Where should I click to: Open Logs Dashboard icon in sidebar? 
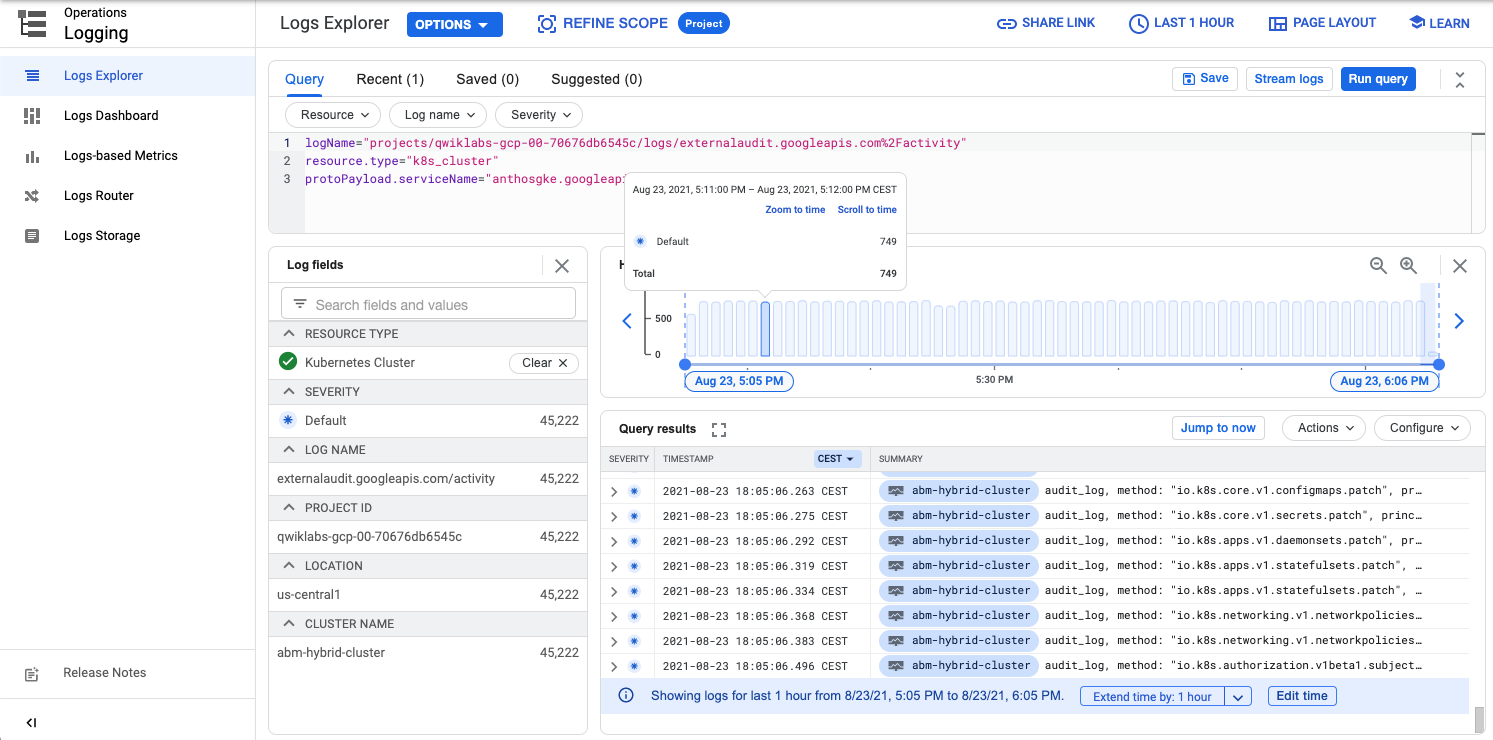[x=32, y=116]
